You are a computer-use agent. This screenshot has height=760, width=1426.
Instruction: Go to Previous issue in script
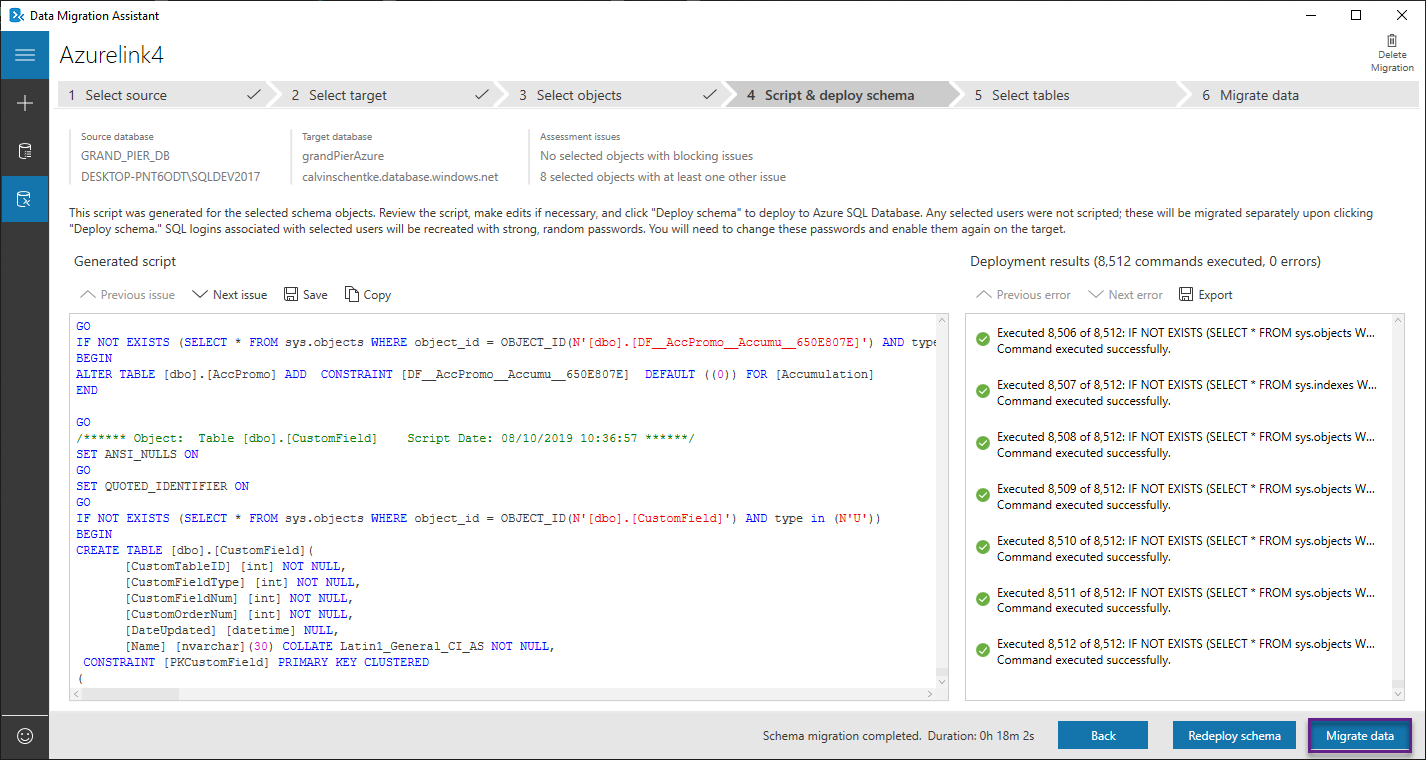[128, 295]
